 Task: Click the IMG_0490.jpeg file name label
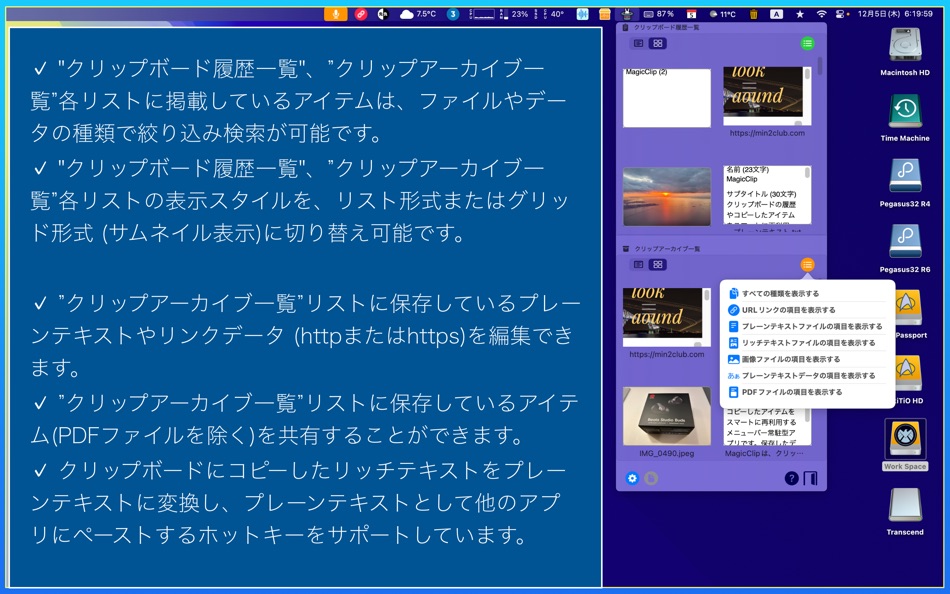coord(666,453)
